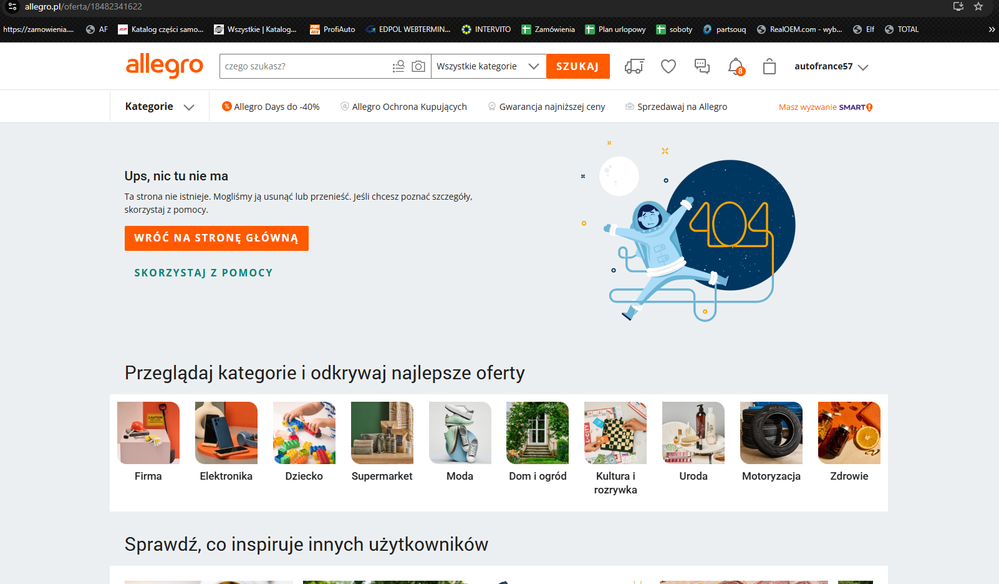Screen dimensions: 999x584
Task: Open the Elf bookmark
Action: [863, 29]
